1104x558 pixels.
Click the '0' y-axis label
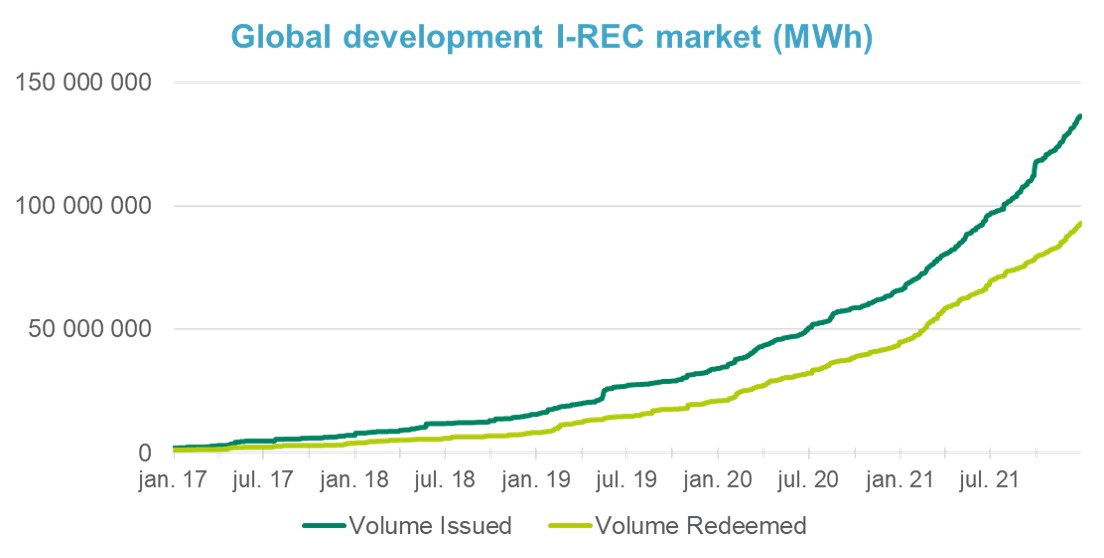144,452
